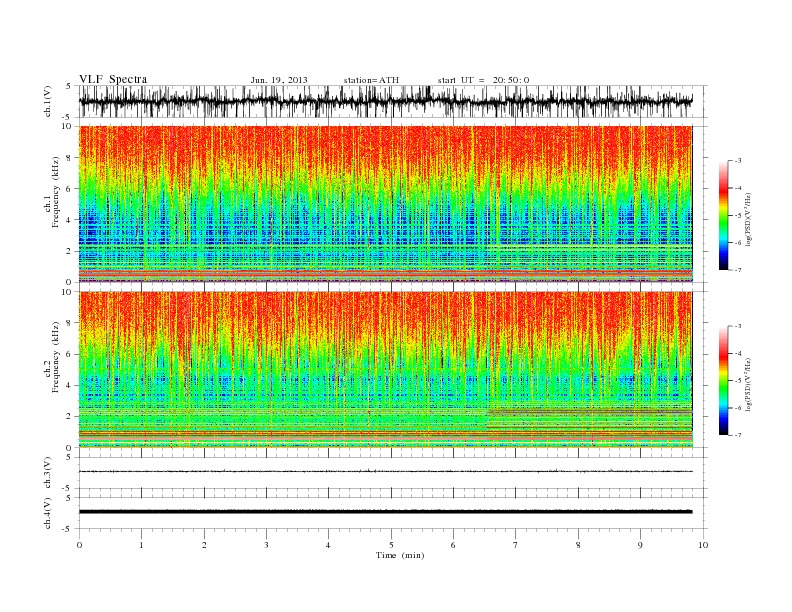
Task: Click the "-7" tick on the lower colorbar
Action: pyautogui.click(x=737, y=435)
